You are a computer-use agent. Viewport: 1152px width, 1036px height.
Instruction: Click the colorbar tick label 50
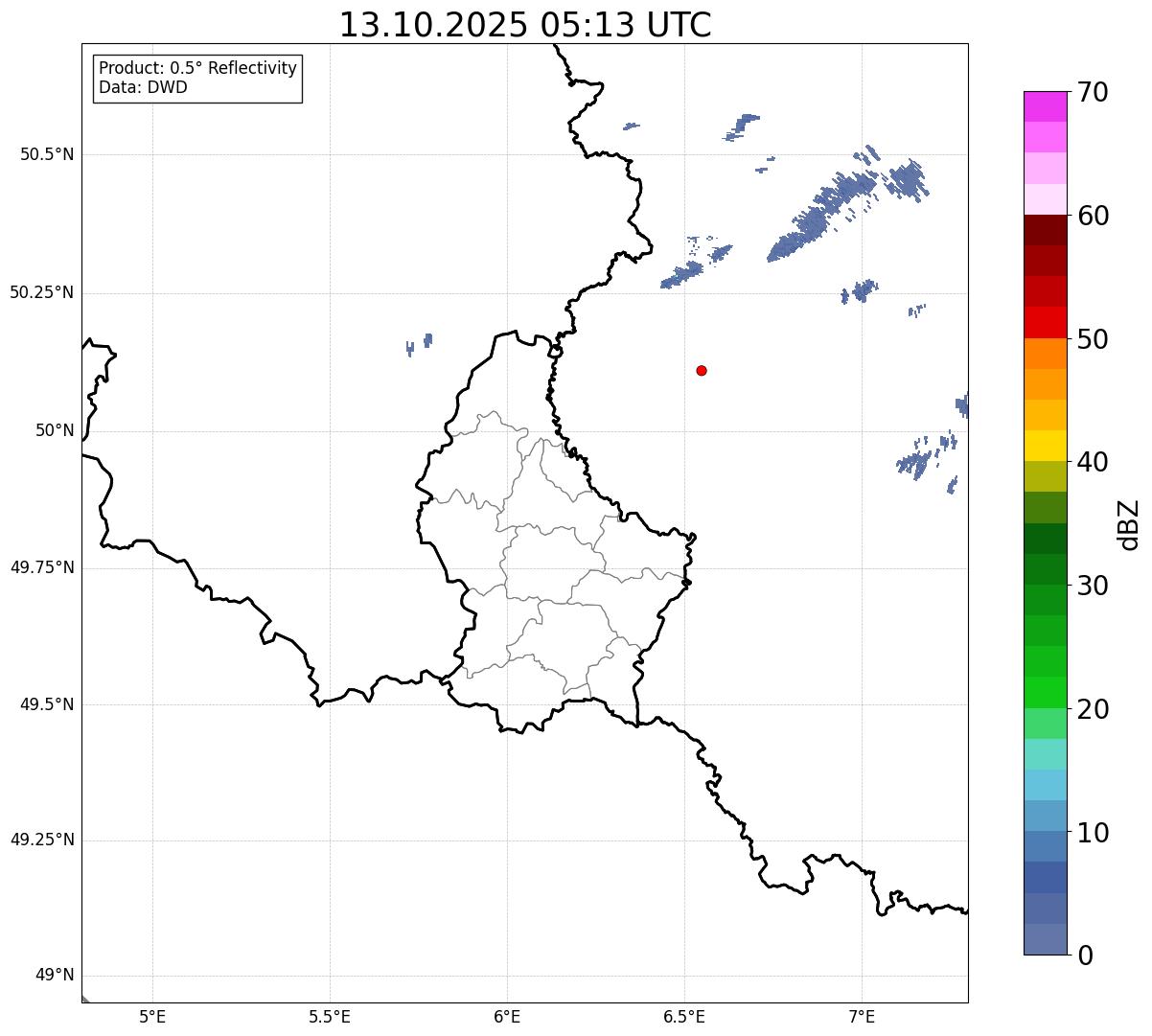(x=1093, y=339)
